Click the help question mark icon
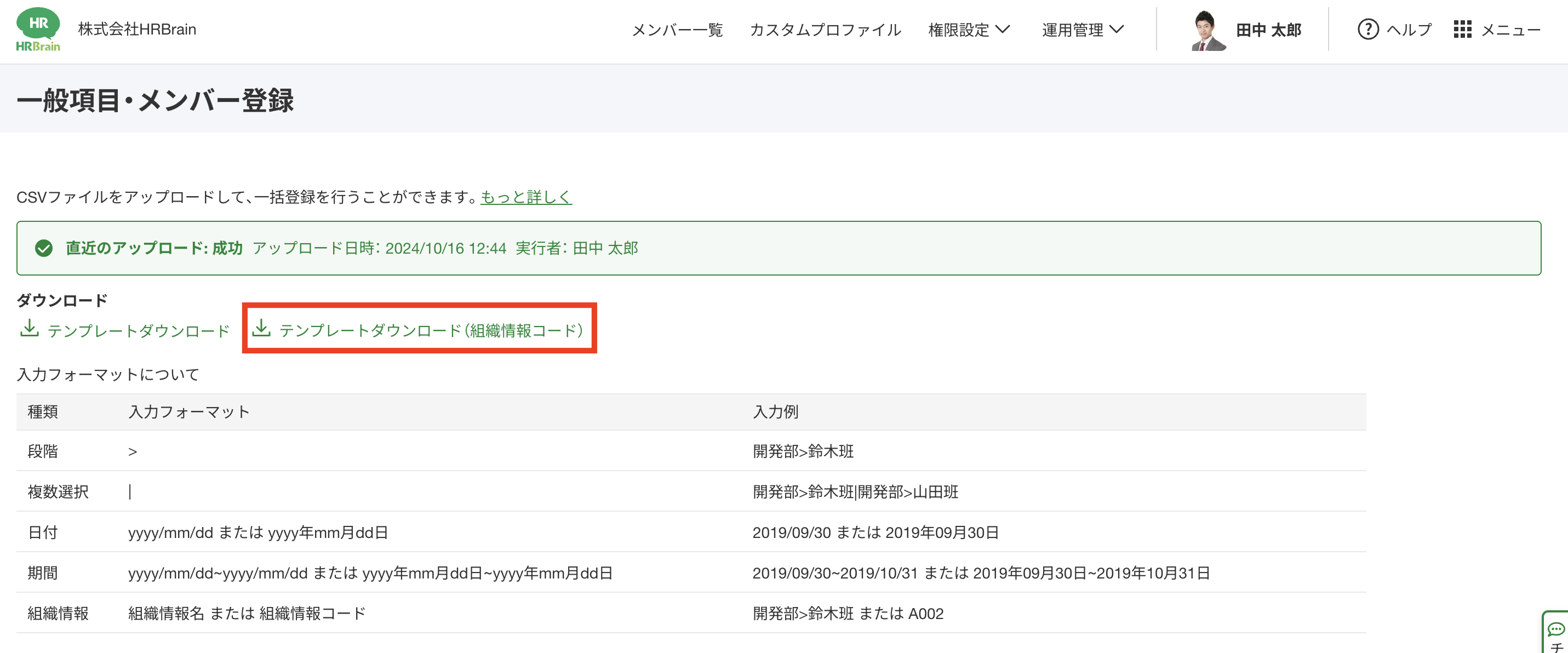This screenshot has width=1568, height=653. 1367,29
